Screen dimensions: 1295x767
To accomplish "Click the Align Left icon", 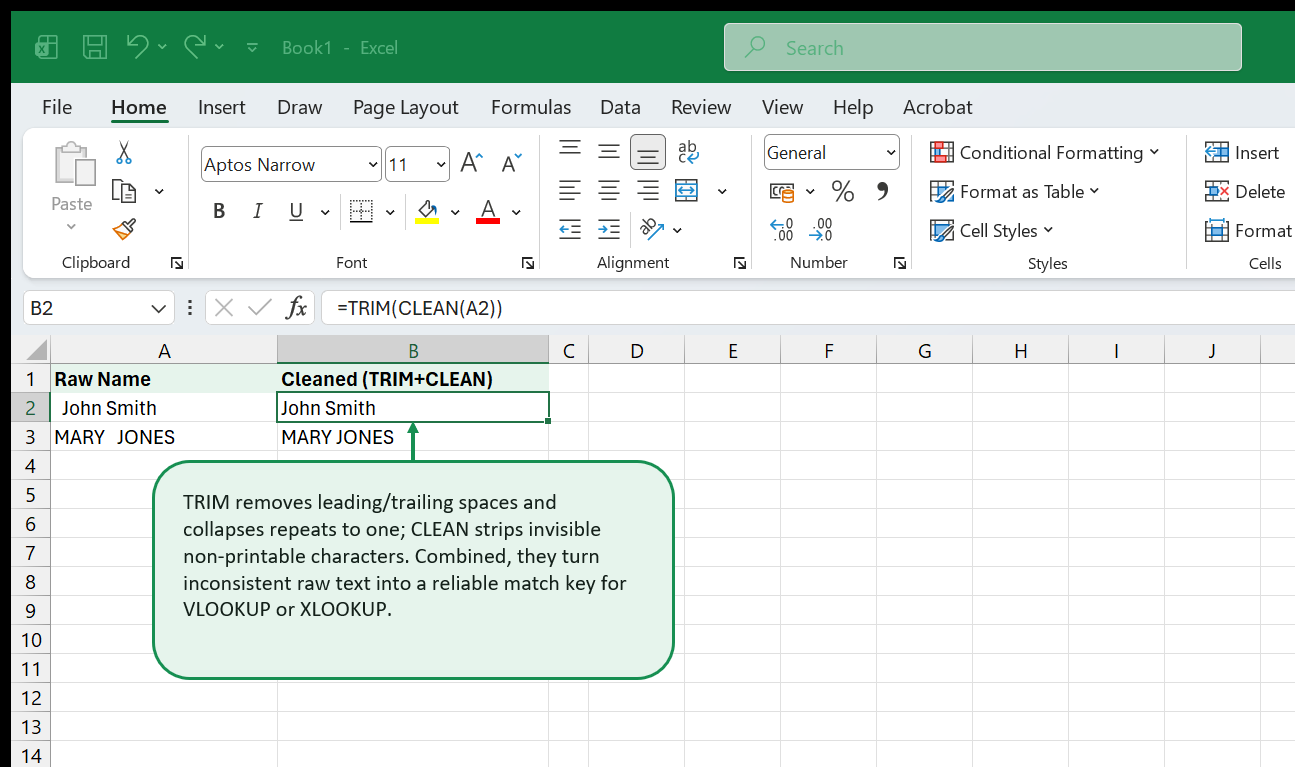I will tap(570, 190).
